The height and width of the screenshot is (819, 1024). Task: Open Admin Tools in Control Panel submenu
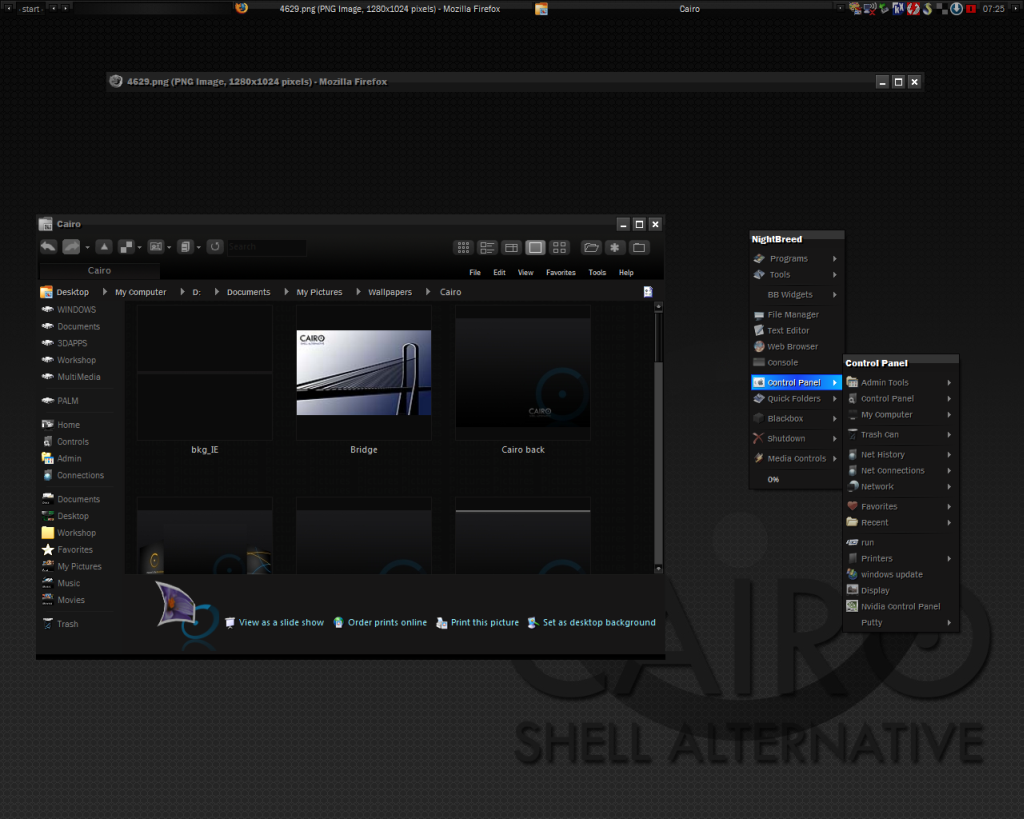901,383
